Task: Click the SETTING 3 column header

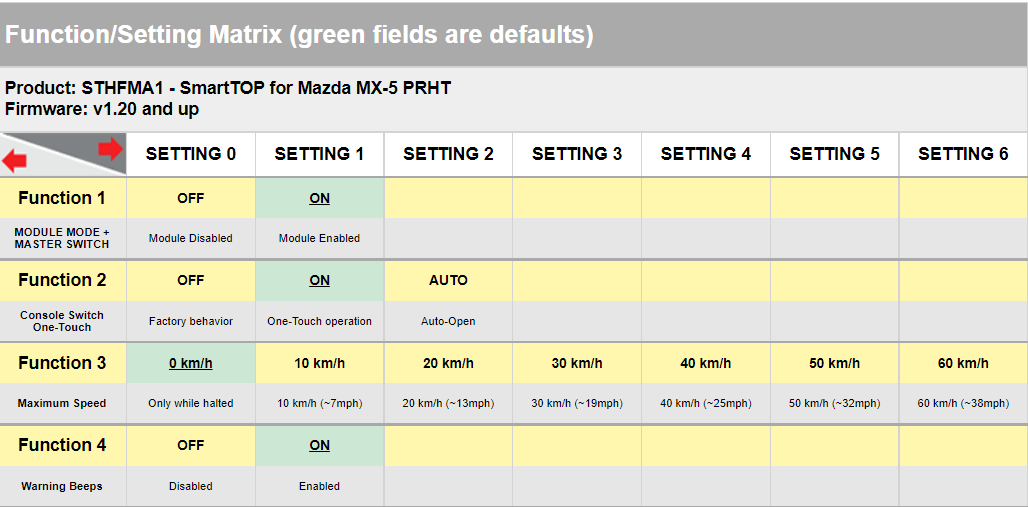Action: pos(577,154)
